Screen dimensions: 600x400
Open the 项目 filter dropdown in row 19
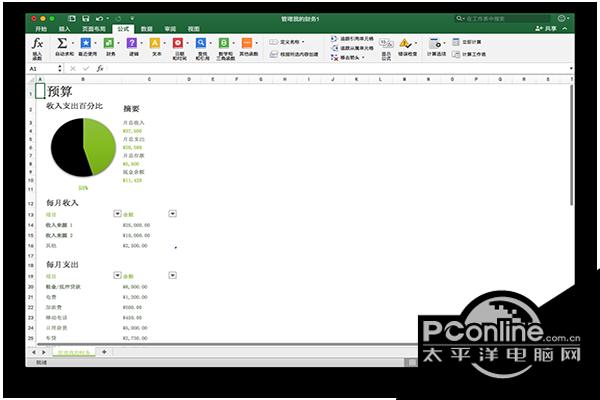[x=117, y=275]
